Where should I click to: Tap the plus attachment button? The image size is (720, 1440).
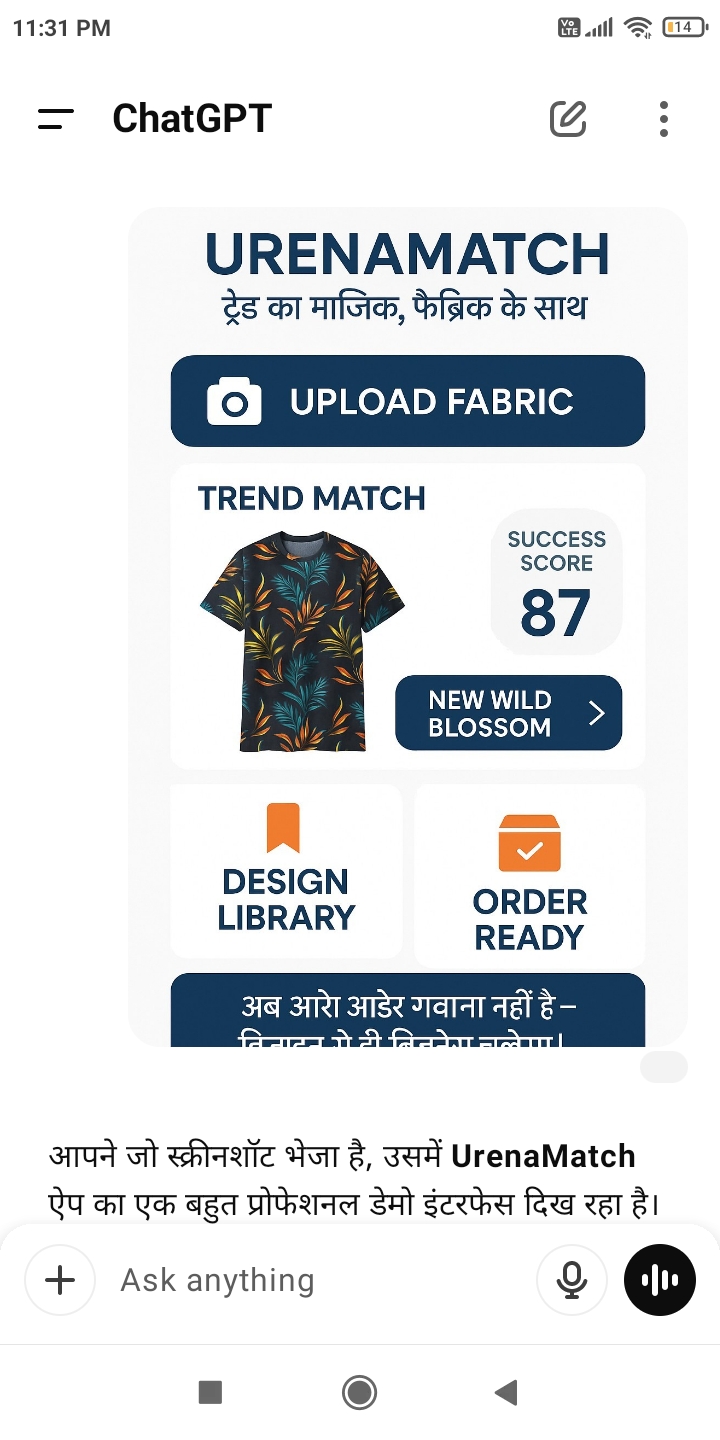(x=60, y=1280)
